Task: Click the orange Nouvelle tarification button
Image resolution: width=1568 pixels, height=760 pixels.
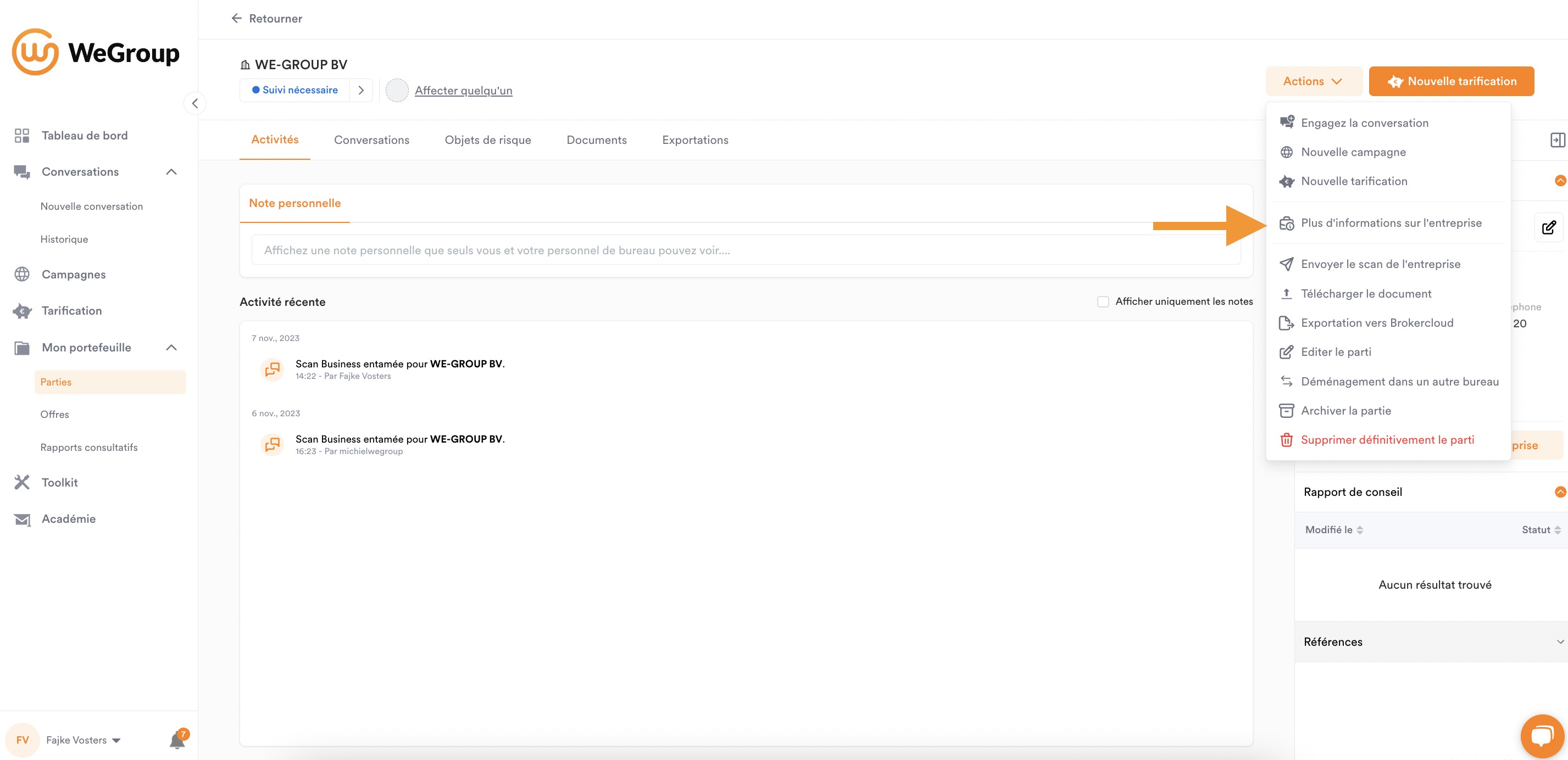Action: click(1451, 81)
